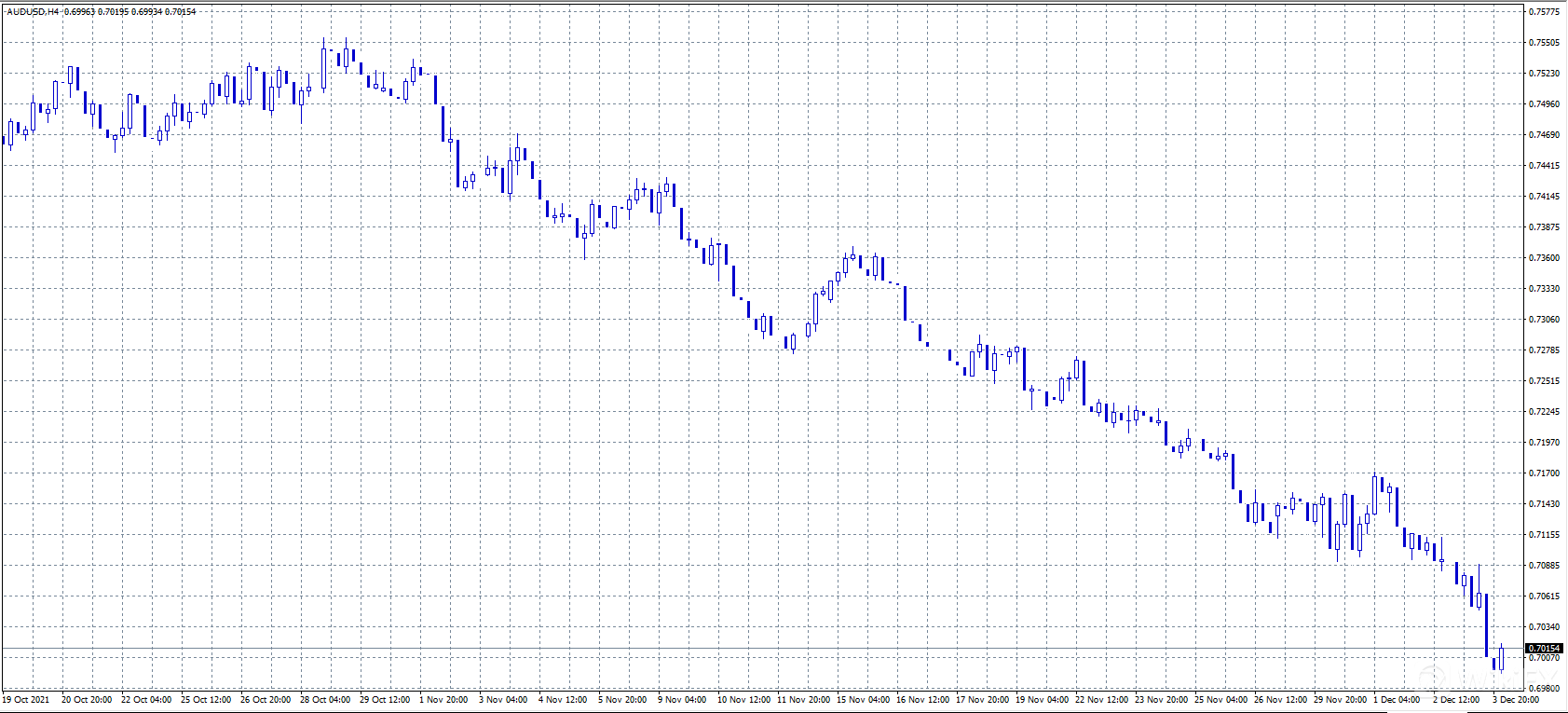Click the current price tag 0.70154

point(1544,648)
